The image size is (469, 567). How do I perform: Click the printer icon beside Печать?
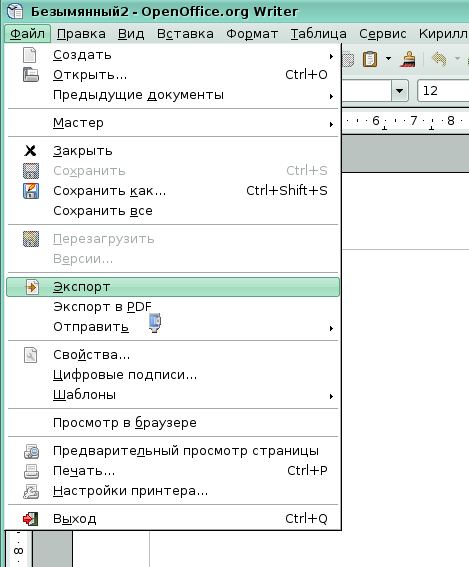(31, 471)
